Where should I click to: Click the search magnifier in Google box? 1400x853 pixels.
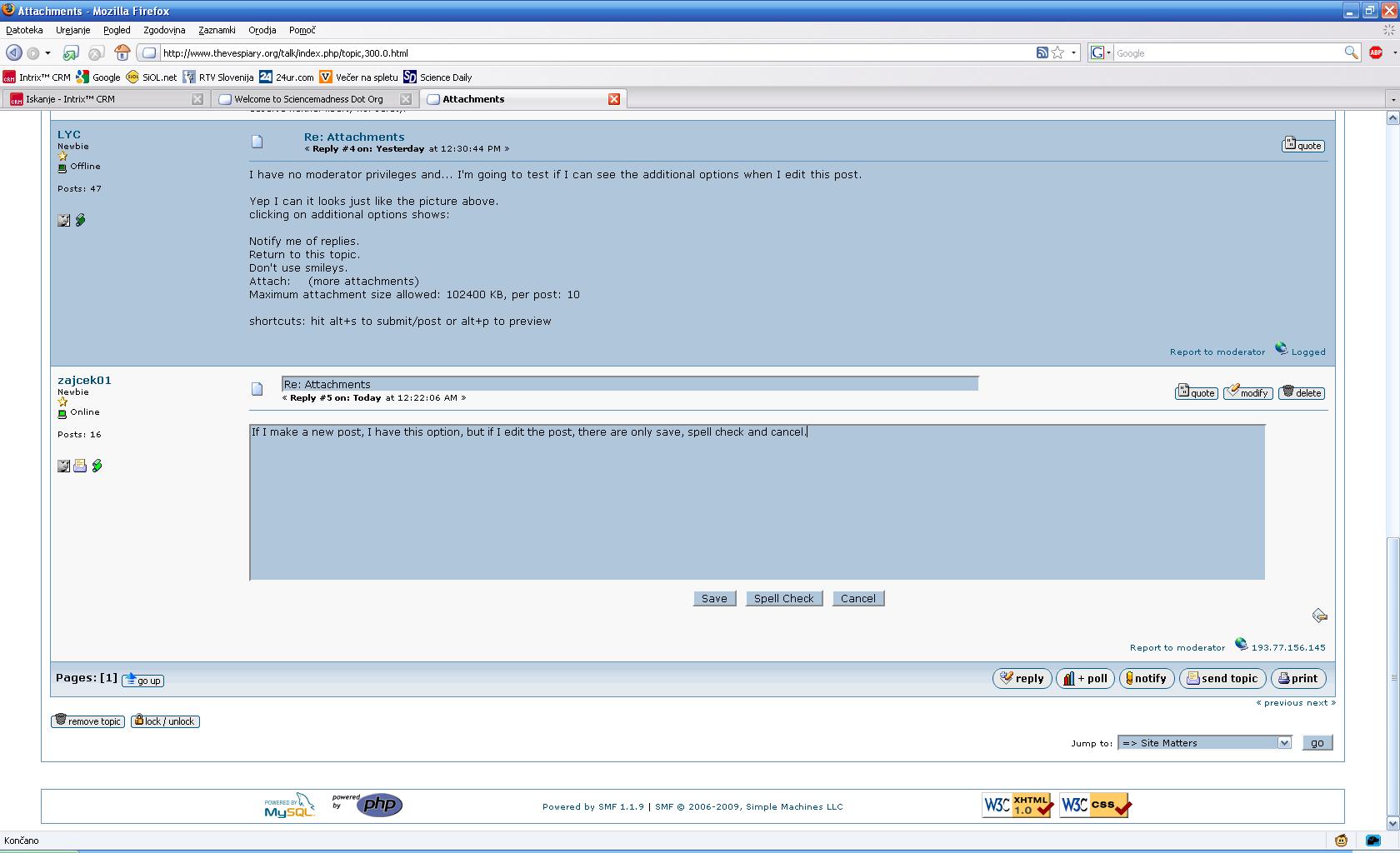point(1351,52)
